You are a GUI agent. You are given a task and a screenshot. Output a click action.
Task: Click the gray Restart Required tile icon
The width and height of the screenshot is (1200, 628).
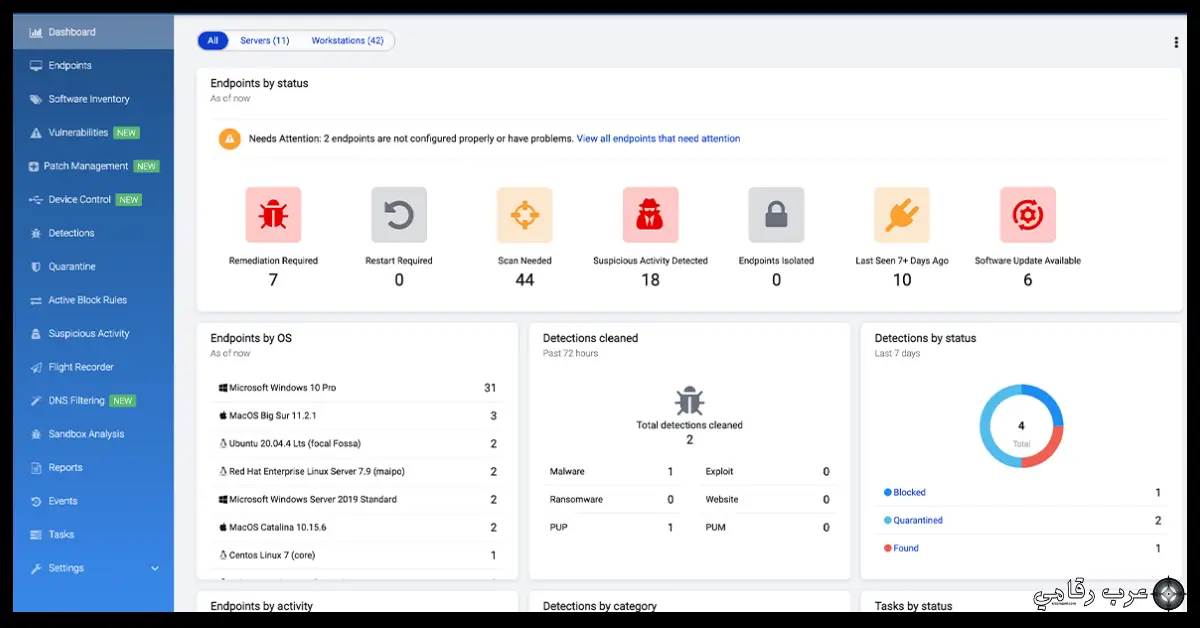(399, 215)
